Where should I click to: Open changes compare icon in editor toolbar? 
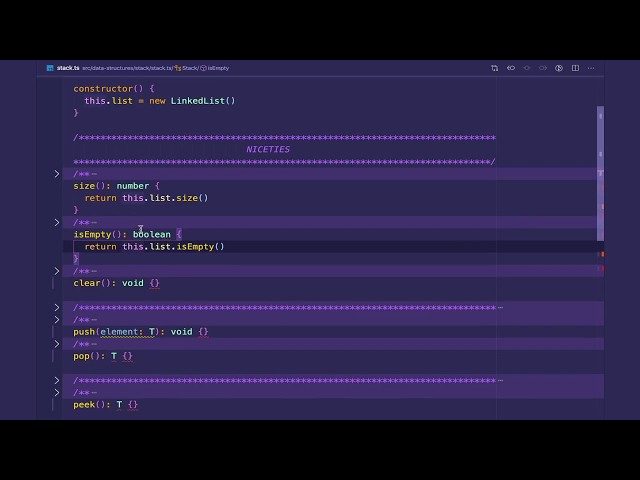pyautogui.click(x=494, y=68)
